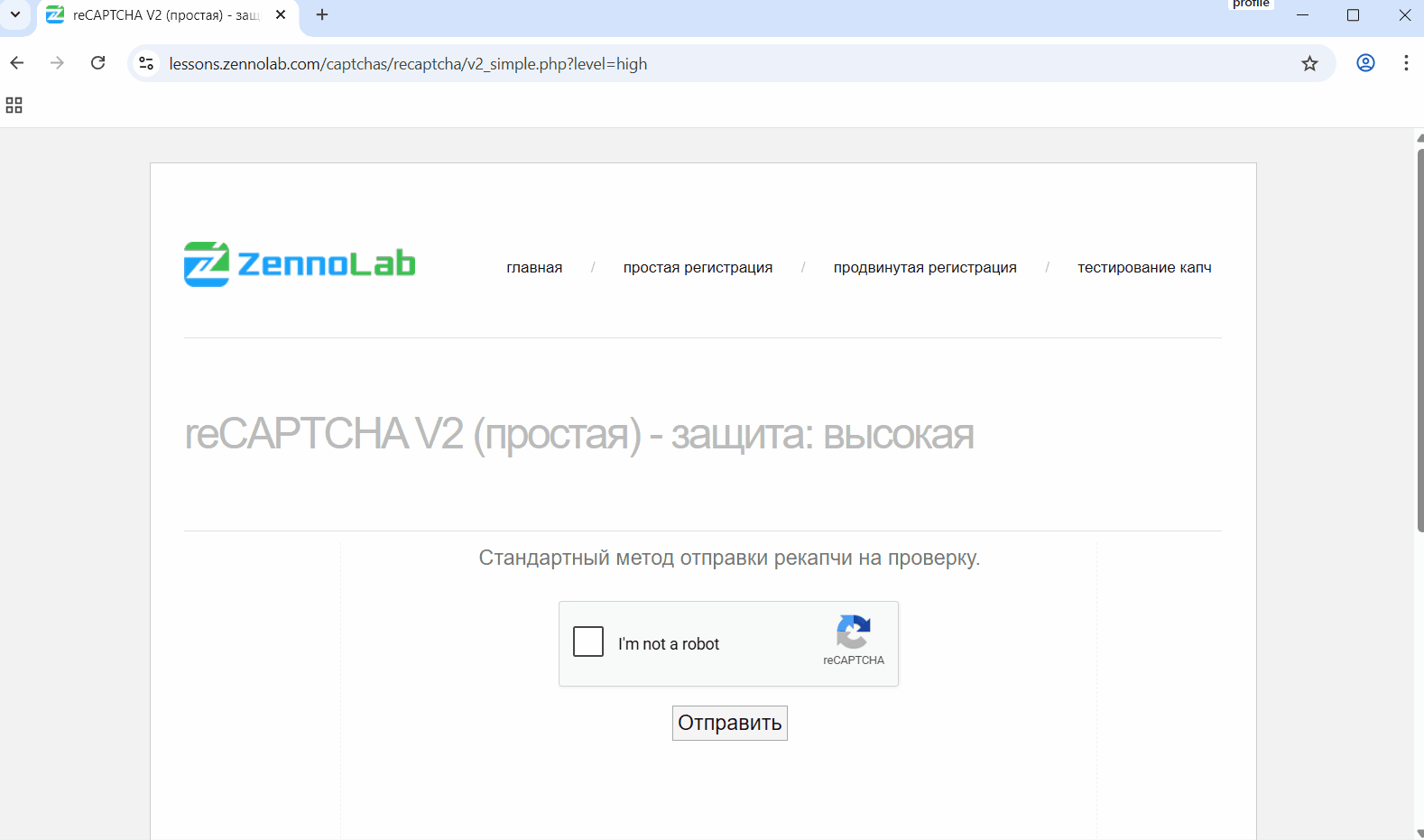
Task: Maximize the browser window
Action: click(1353, 15)
